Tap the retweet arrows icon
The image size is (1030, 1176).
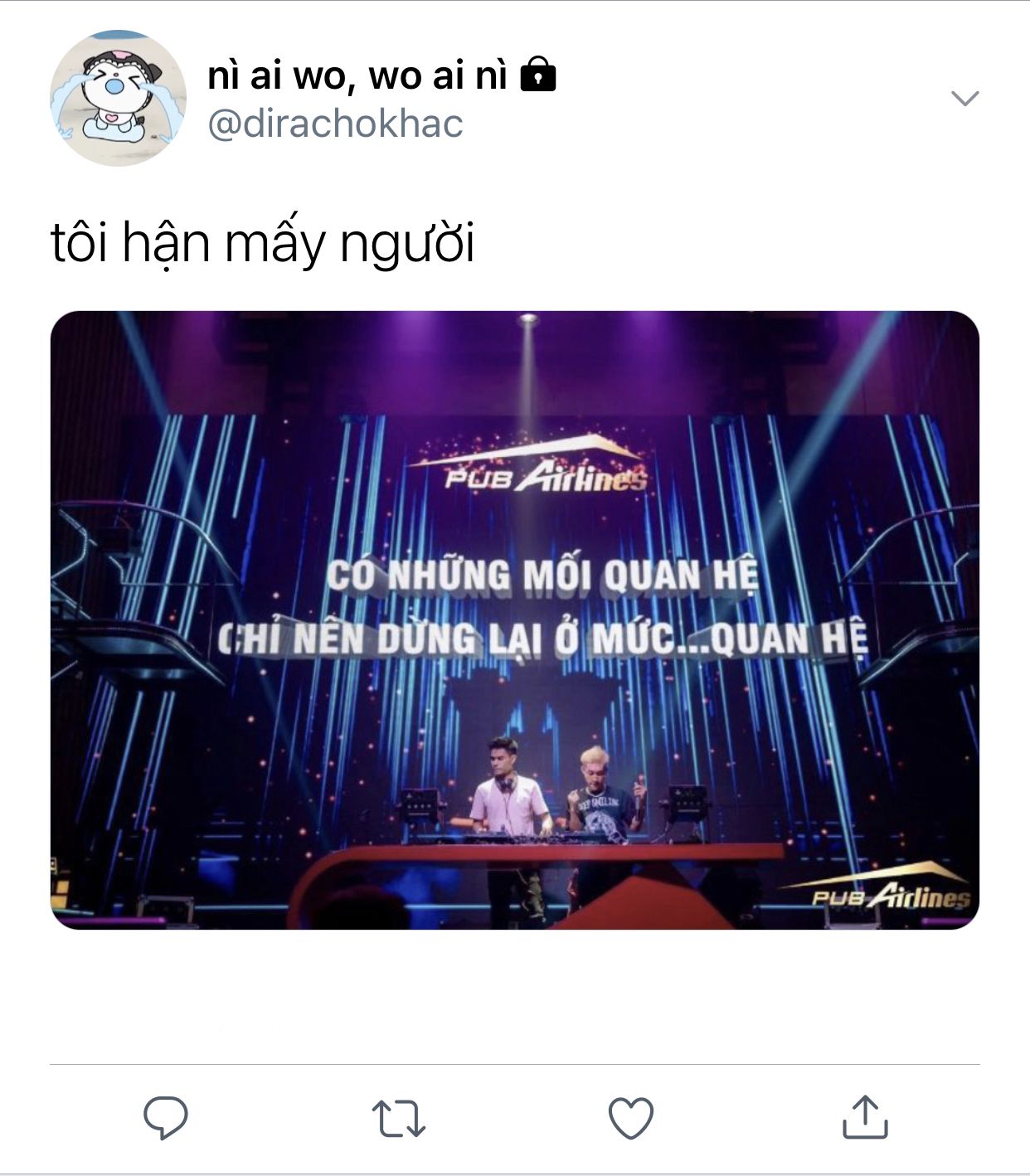[x=399, y=1118]
